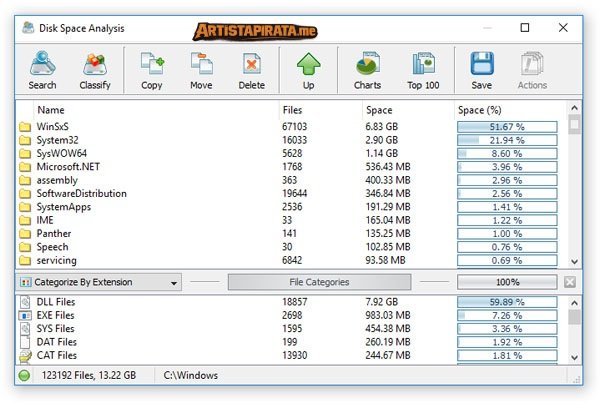
Task: Select the DLL Files category icon
Action: pyautogui.click(x=25, y=302)
